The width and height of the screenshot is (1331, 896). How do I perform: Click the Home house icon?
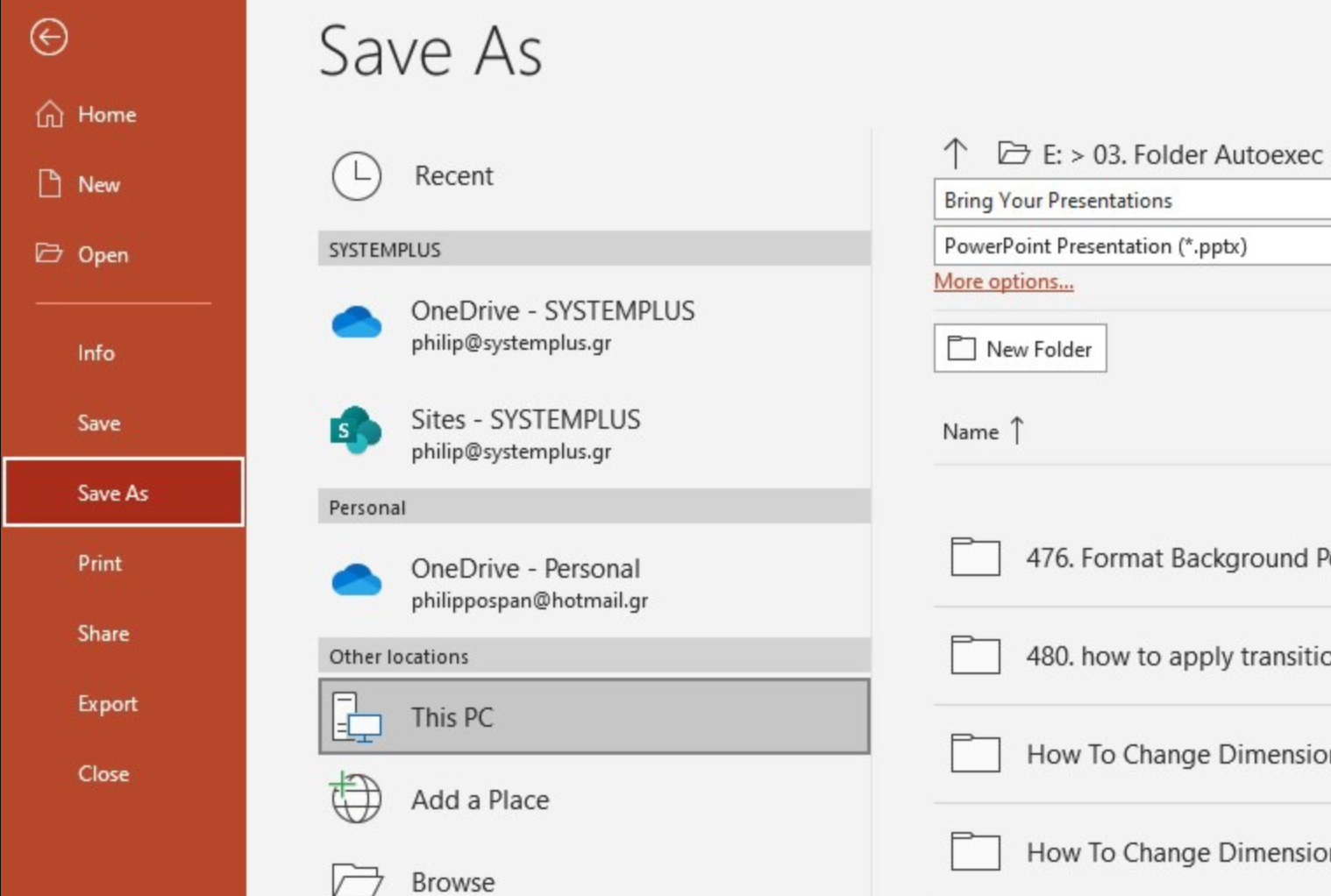(x=50, y=114)
